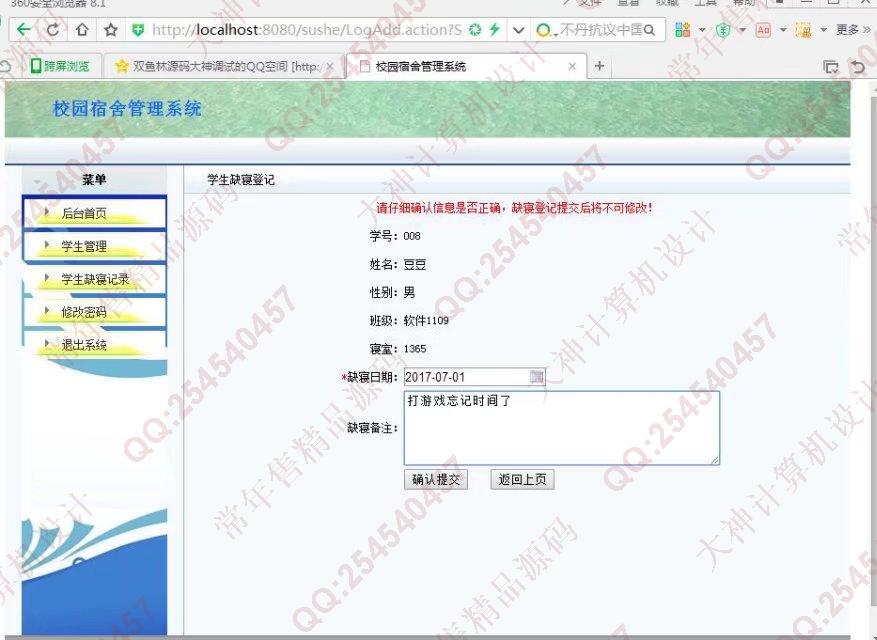This screenshot has width=877, height=640.
Task: Click the 校园宿舍管理系统 header title
Action: [127, 109]
